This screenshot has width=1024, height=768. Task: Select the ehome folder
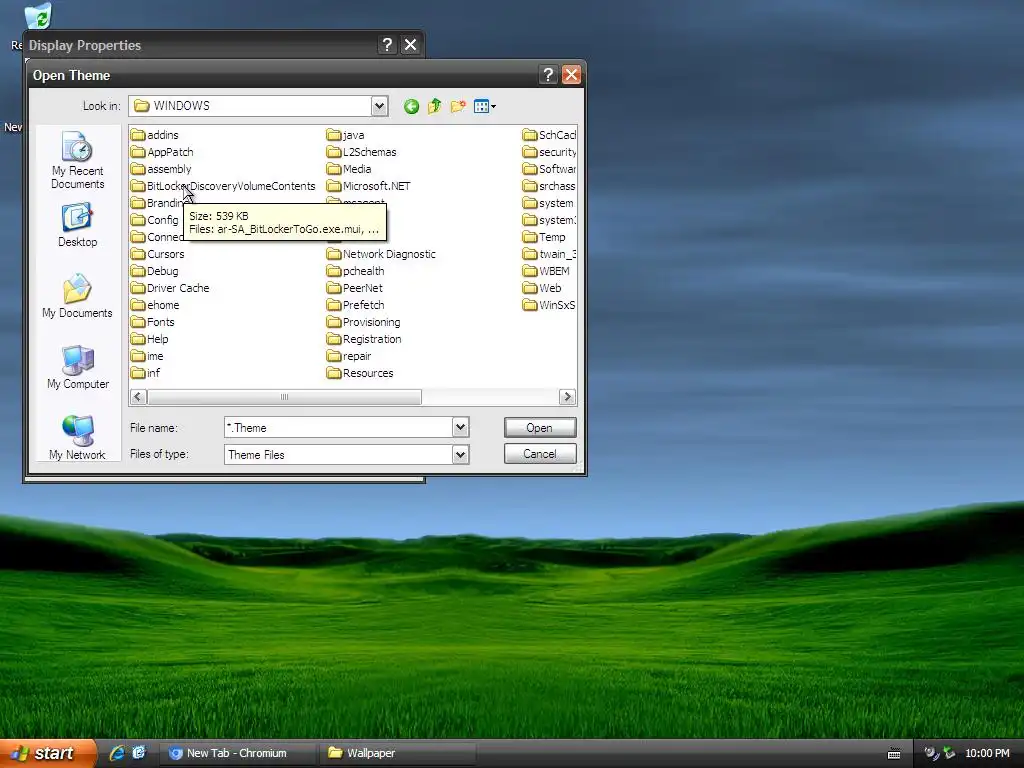[155, 305]
